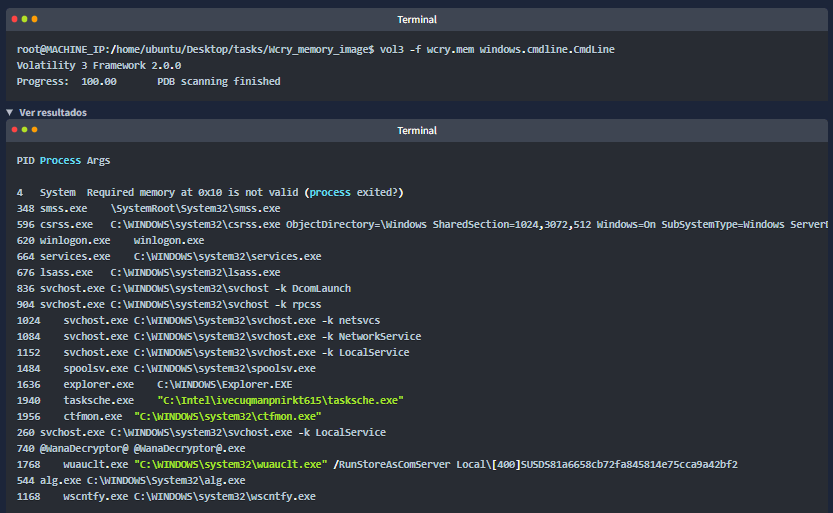Viewport: 833px width, 513px height.
Task: Click the upper Terminal title text
Action: tap(417, 20)
